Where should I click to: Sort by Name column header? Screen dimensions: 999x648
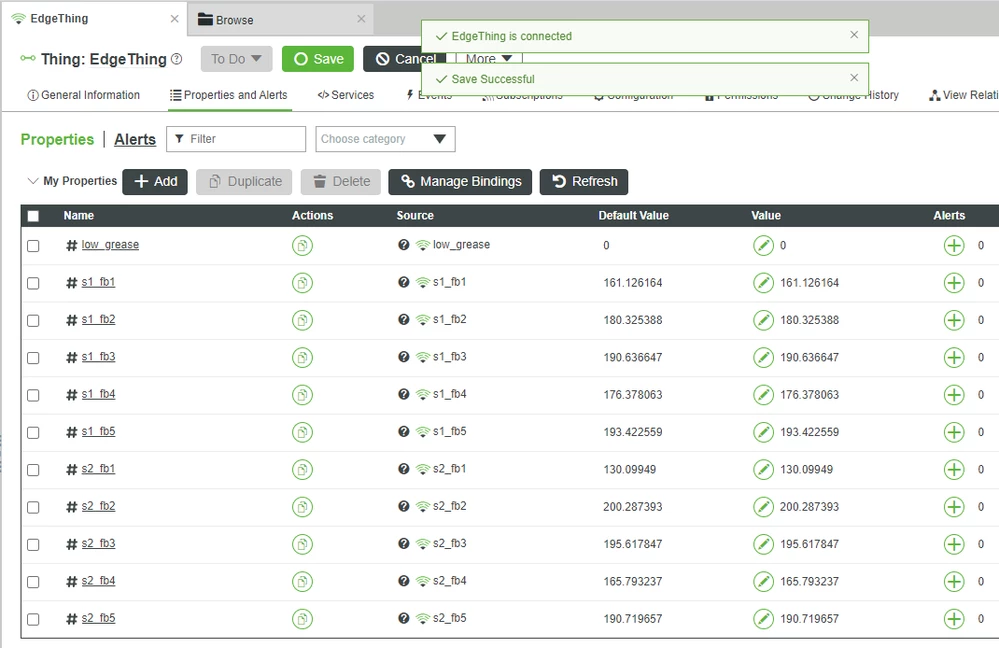(x=78, y=215)
